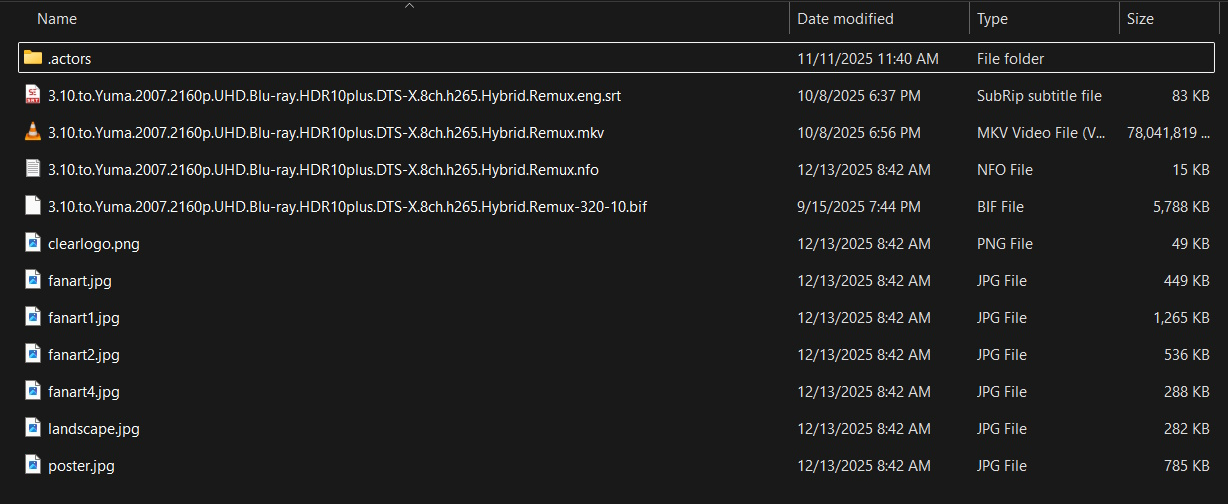Select the .actors folder name
Viewport: 1228px width, 504px height.
70,59
